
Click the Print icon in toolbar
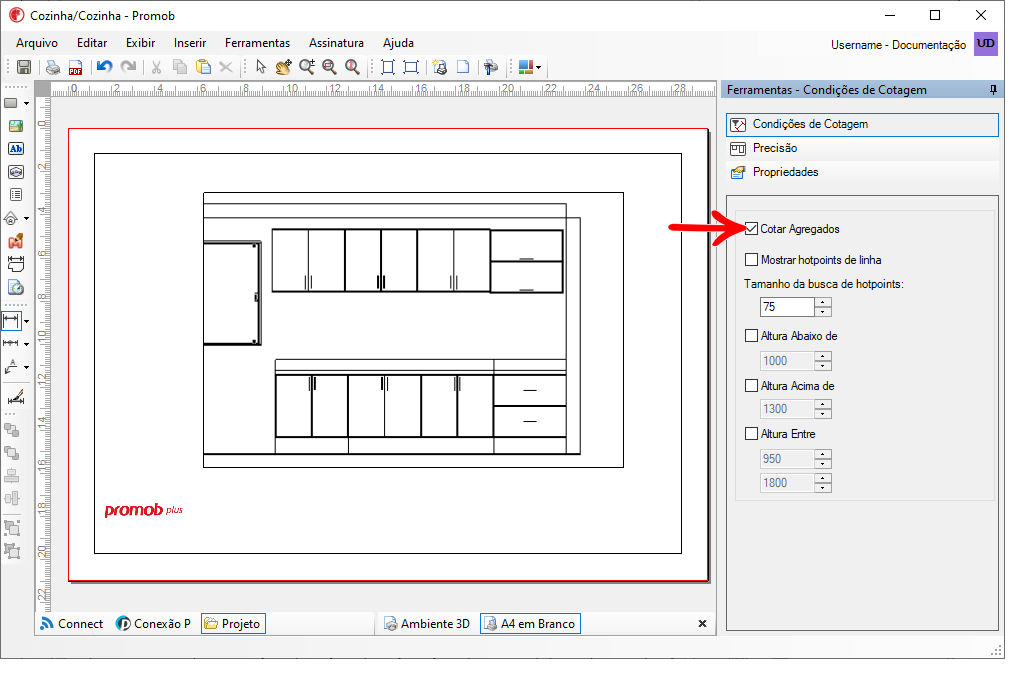(x=53, y=68)
